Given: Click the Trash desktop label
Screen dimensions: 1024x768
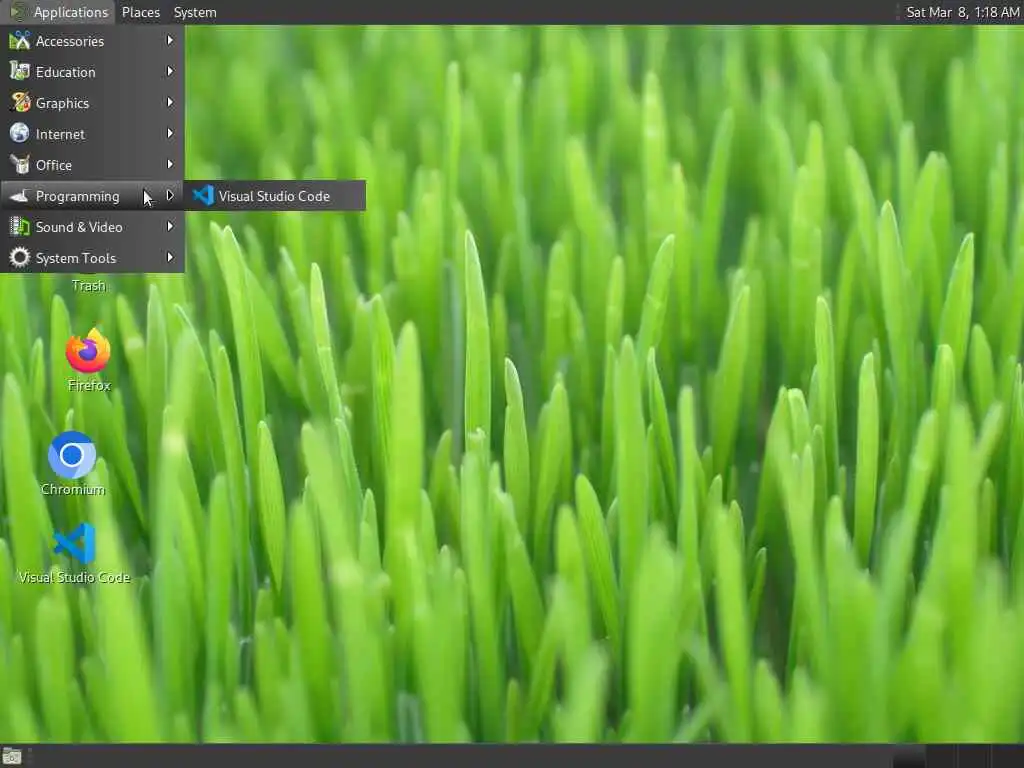Looking at the screenshot, I should click(88, 286).
